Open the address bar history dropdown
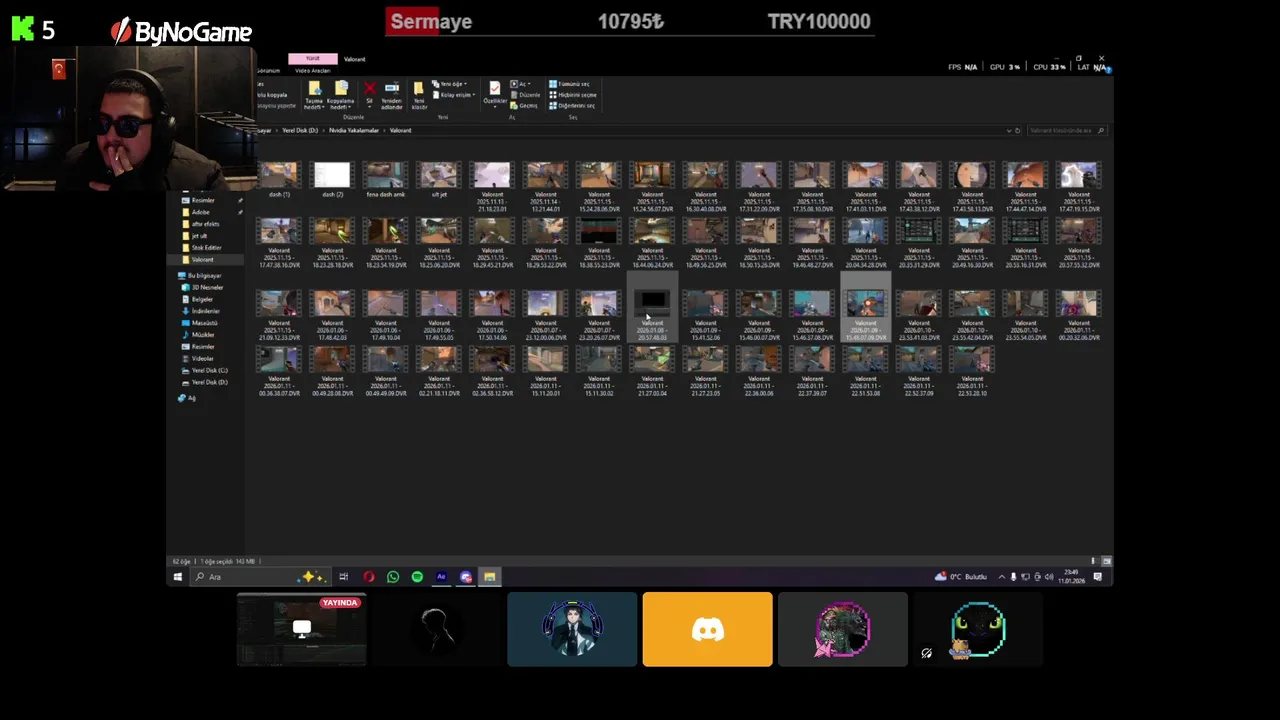The width and height of the screenshot is (1280, 720). (x=1008, y=130)
